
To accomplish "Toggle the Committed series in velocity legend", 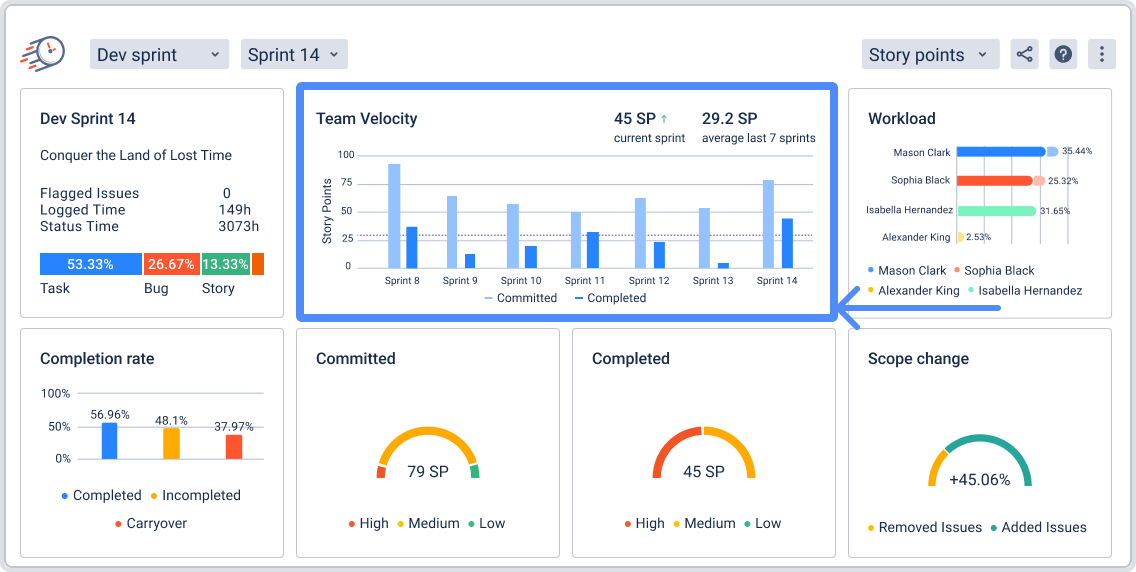I will [521, 298].
